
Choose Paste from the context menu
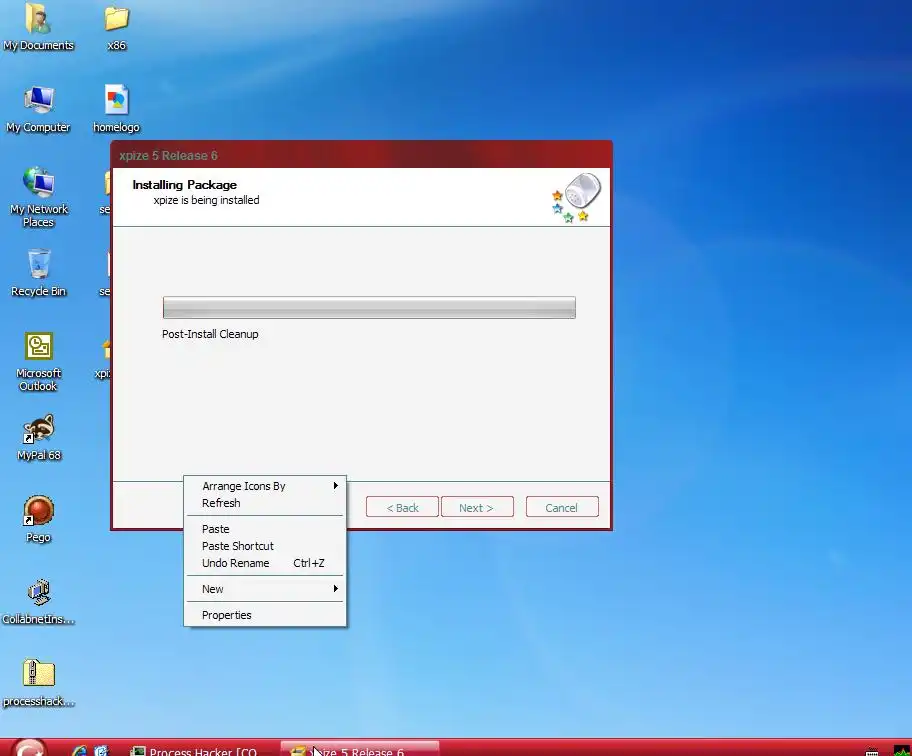[265, 529]
